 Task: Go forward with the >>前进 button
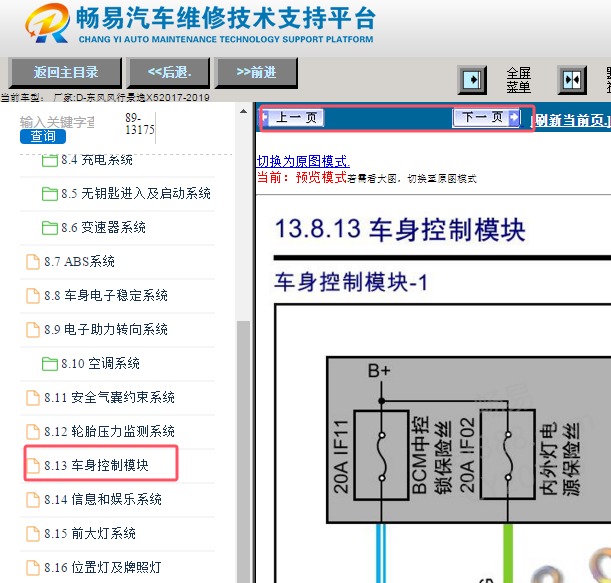pyautogui.click(x=256, y=72)
